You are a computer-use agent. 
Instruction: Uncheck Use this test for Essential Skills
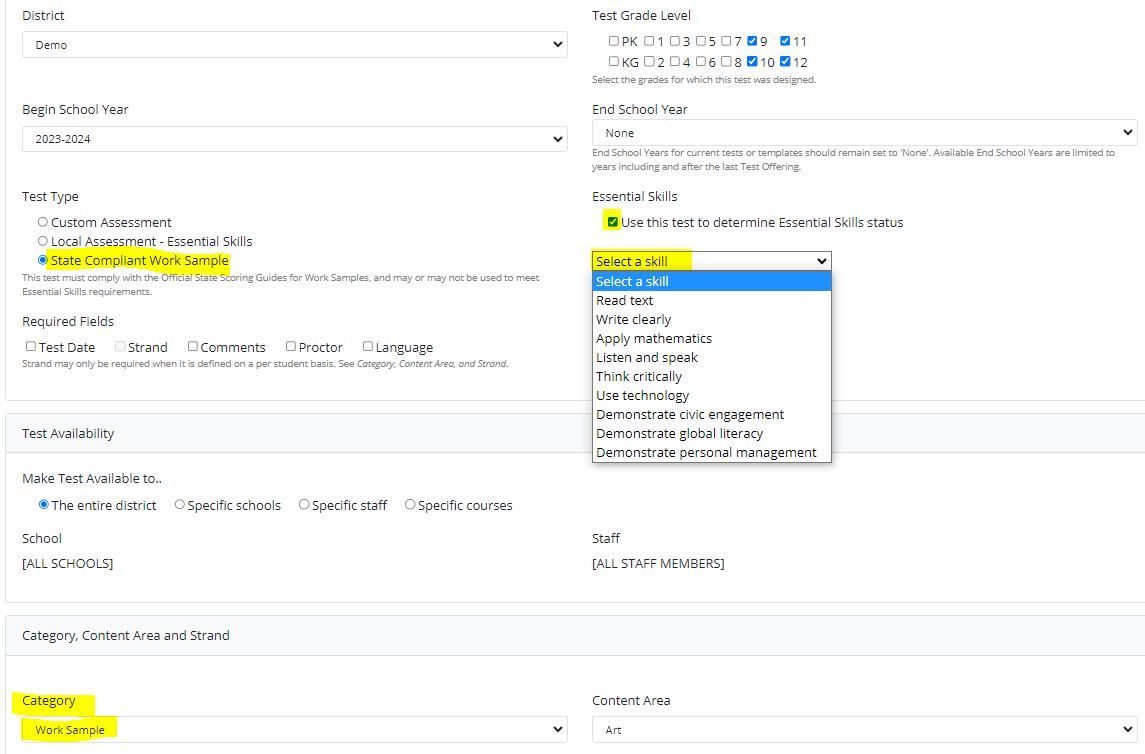[613, 222]
